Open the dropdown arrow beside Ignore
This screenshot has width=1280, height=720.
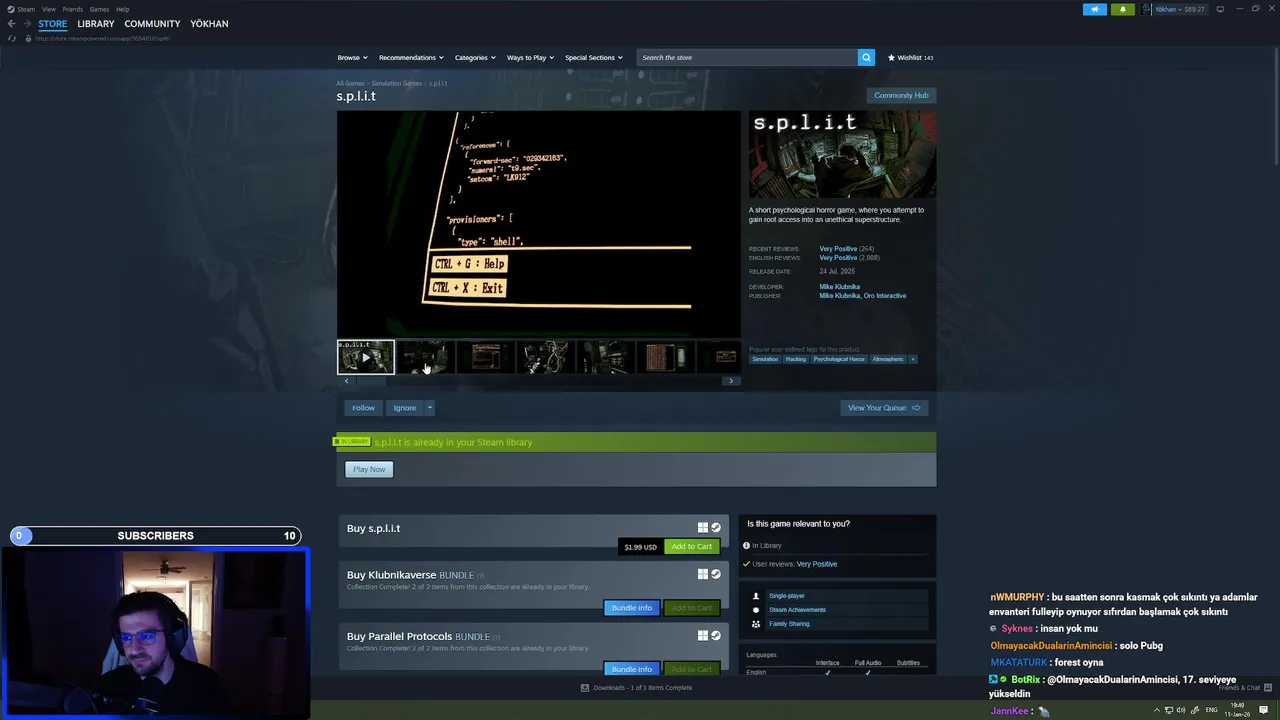pos(429,408)
